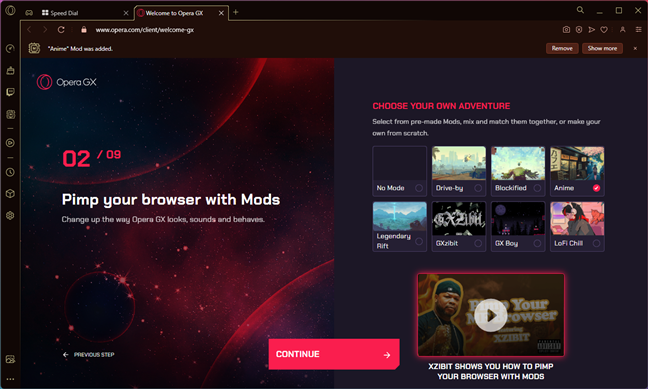Open sidebar three-dots more options
648x389 pixels.
point(10,379)
